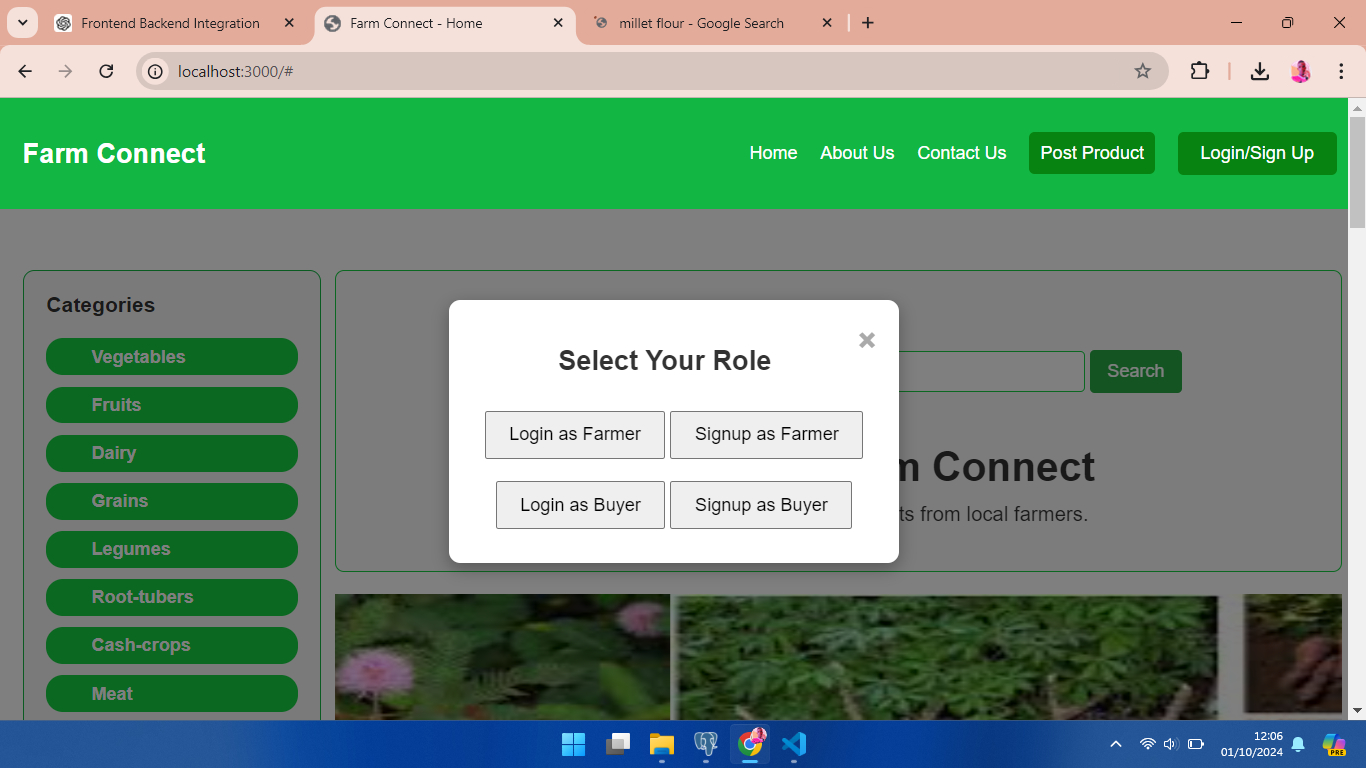The width and height of the screenshot is (1366, 768).
Task: Click the Chrome profile avatar
Action: coord(1300,71)
